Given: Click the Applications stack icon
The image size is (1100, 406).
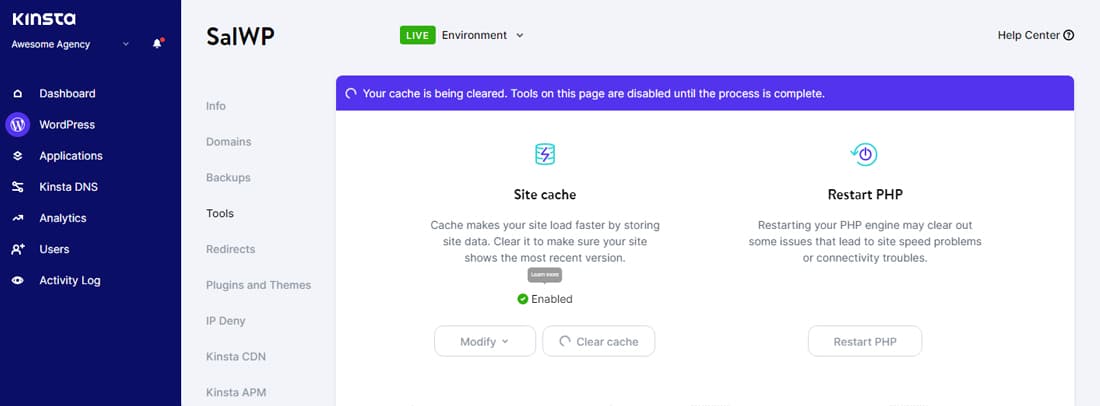Looking at the screenshot, I should click(x=17, y=156).
